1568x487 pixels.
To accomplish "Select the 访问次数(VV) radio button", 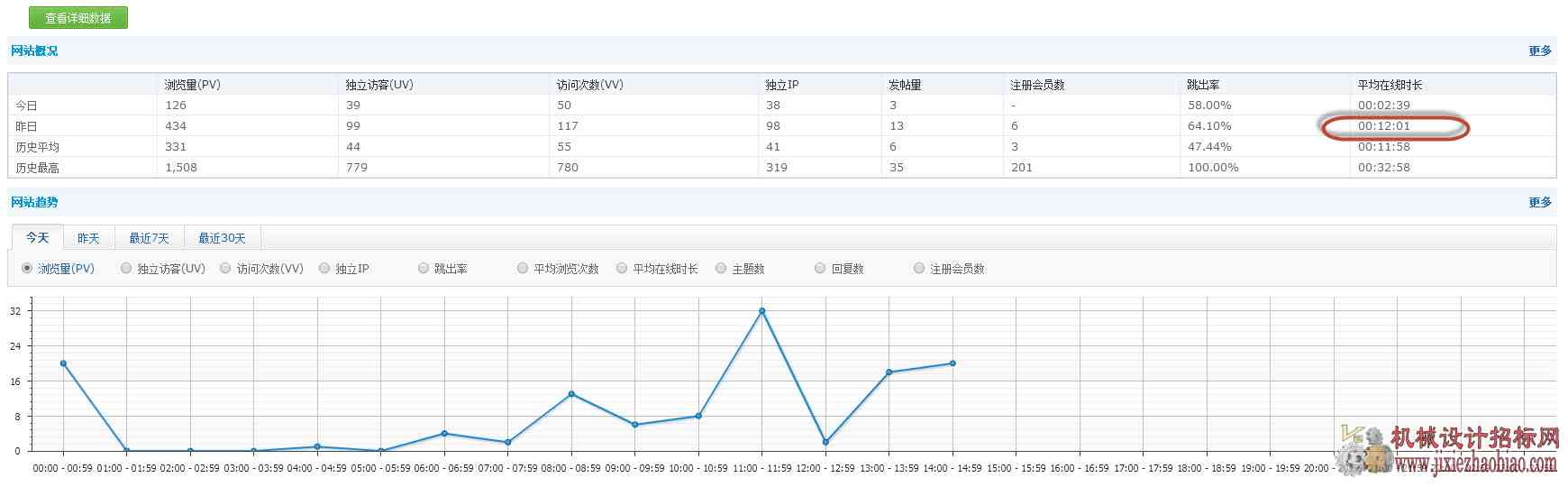I will click(x=225, y=269).
